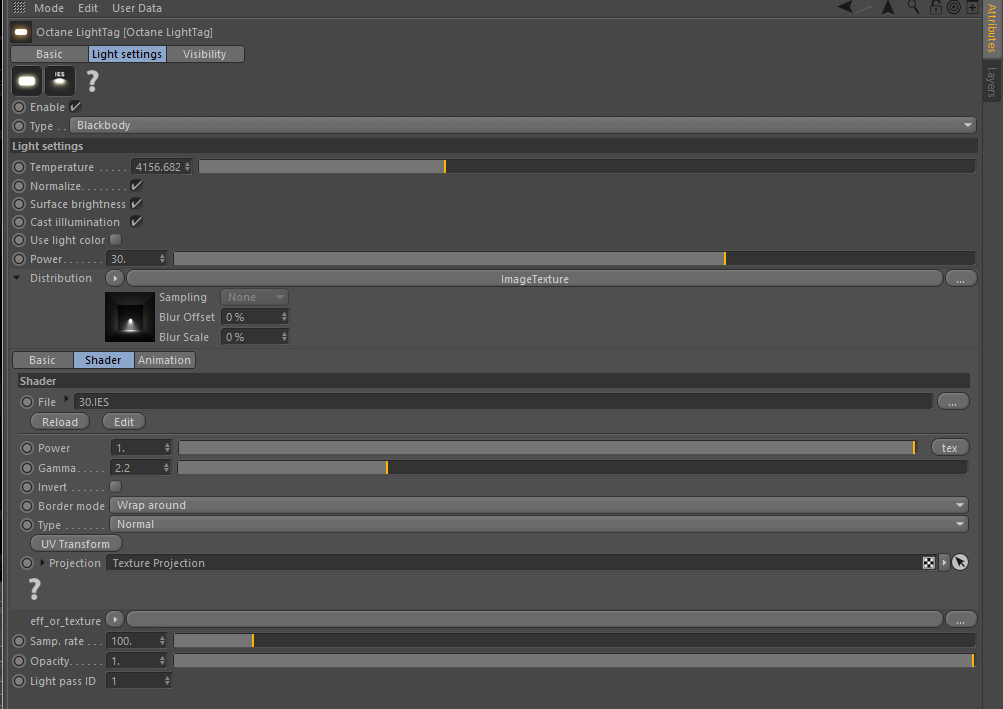Click keyframe dot beside Border mode
The image size is (1003, 709).
pos(27,506)
